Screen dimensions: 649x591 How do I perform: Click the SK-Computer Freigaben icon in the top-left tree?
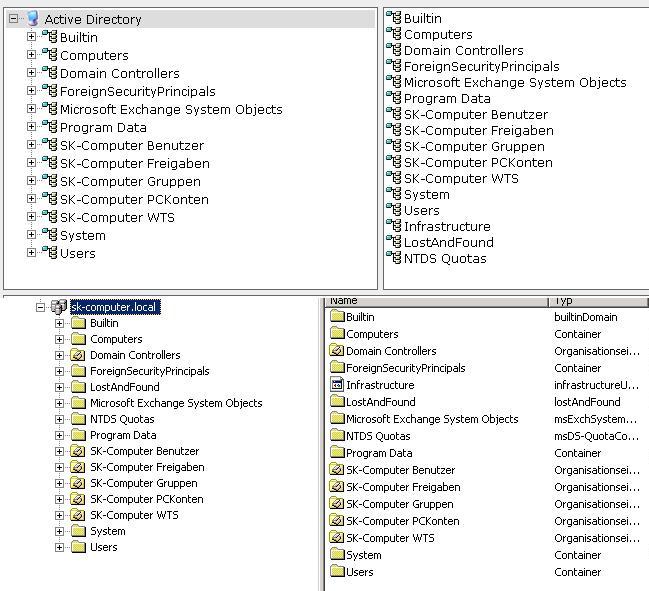50,163
